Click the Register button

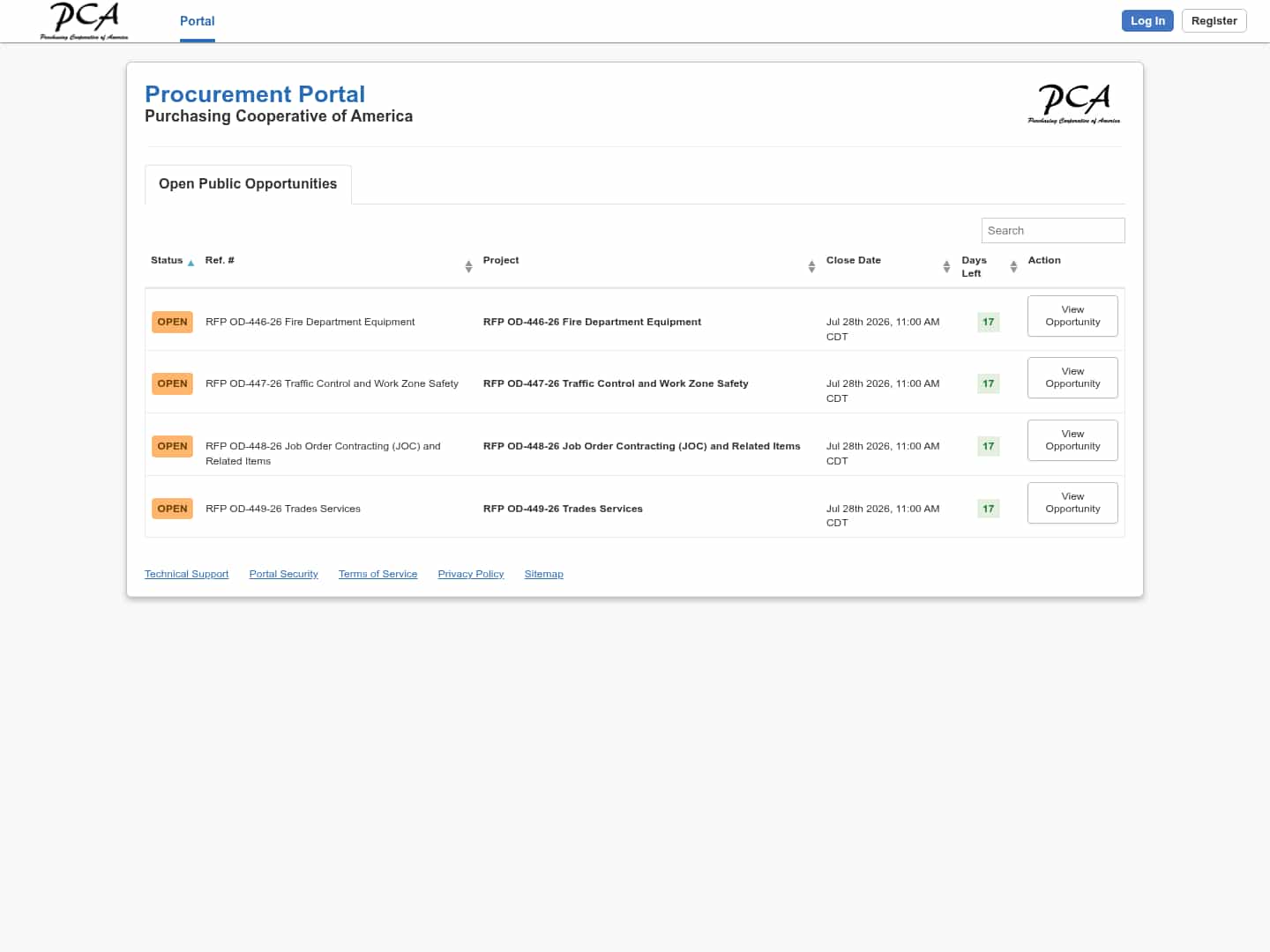click(1214, 21)
